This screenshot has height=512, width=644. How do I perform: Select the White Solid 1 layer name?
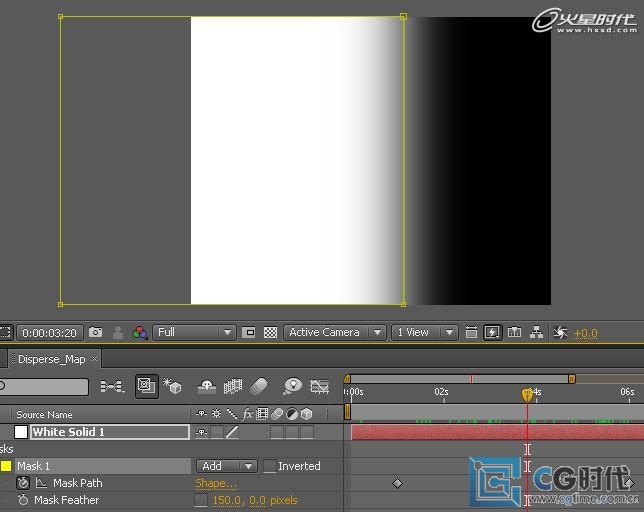click(x=110, y=432)
